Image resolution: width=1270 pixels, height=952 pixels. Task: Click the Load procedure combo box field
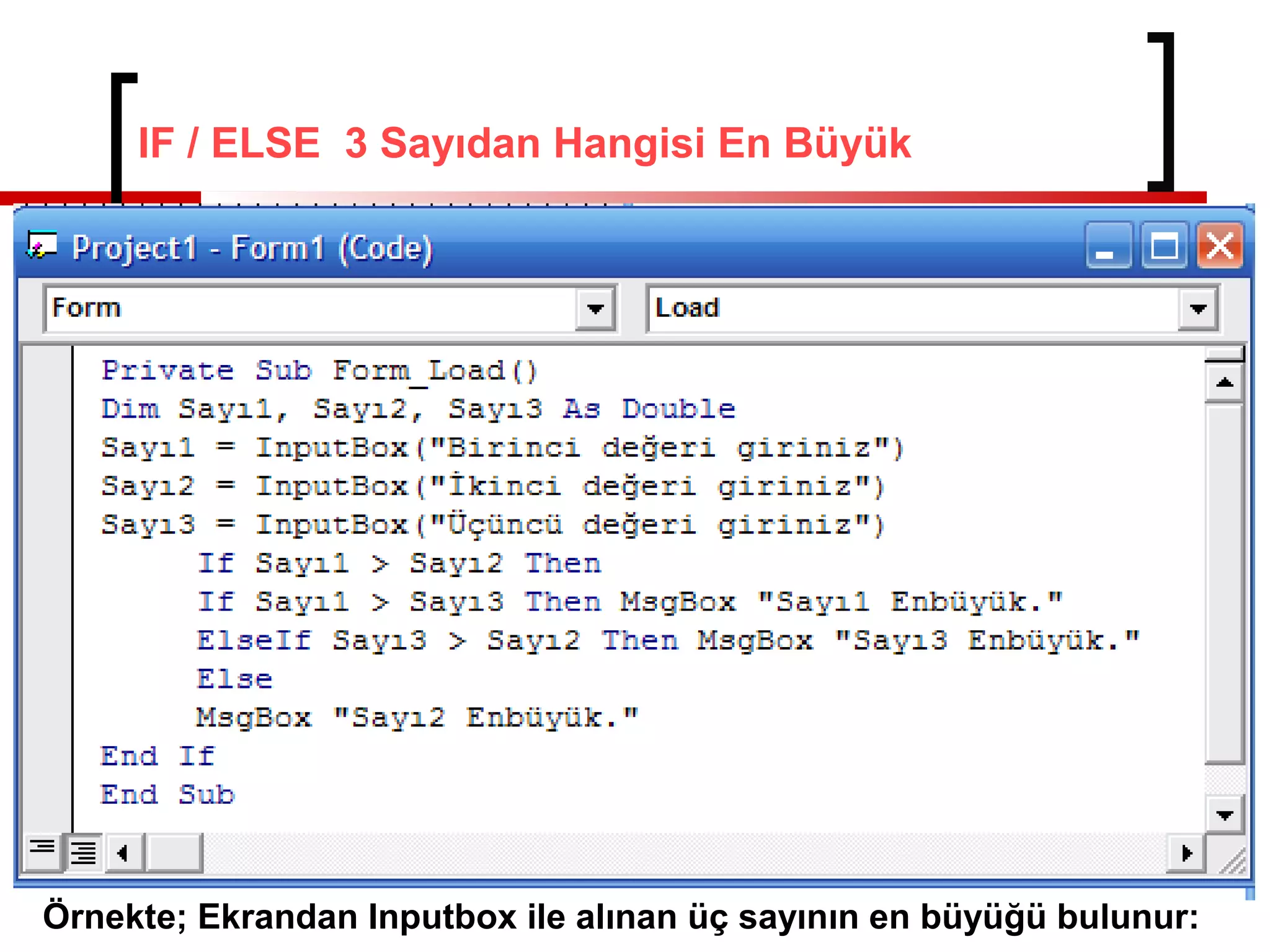[933, 309]
